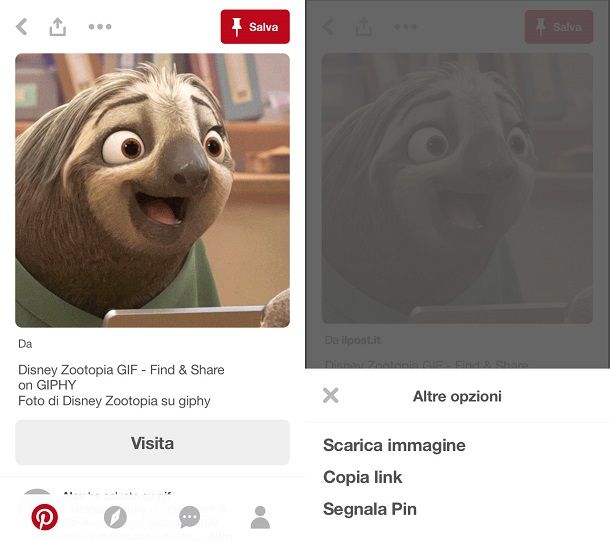This screenshot has width=610, height=541.
Task: Click the 'Da ilpost.it' source text
Action: coord(352,340)
